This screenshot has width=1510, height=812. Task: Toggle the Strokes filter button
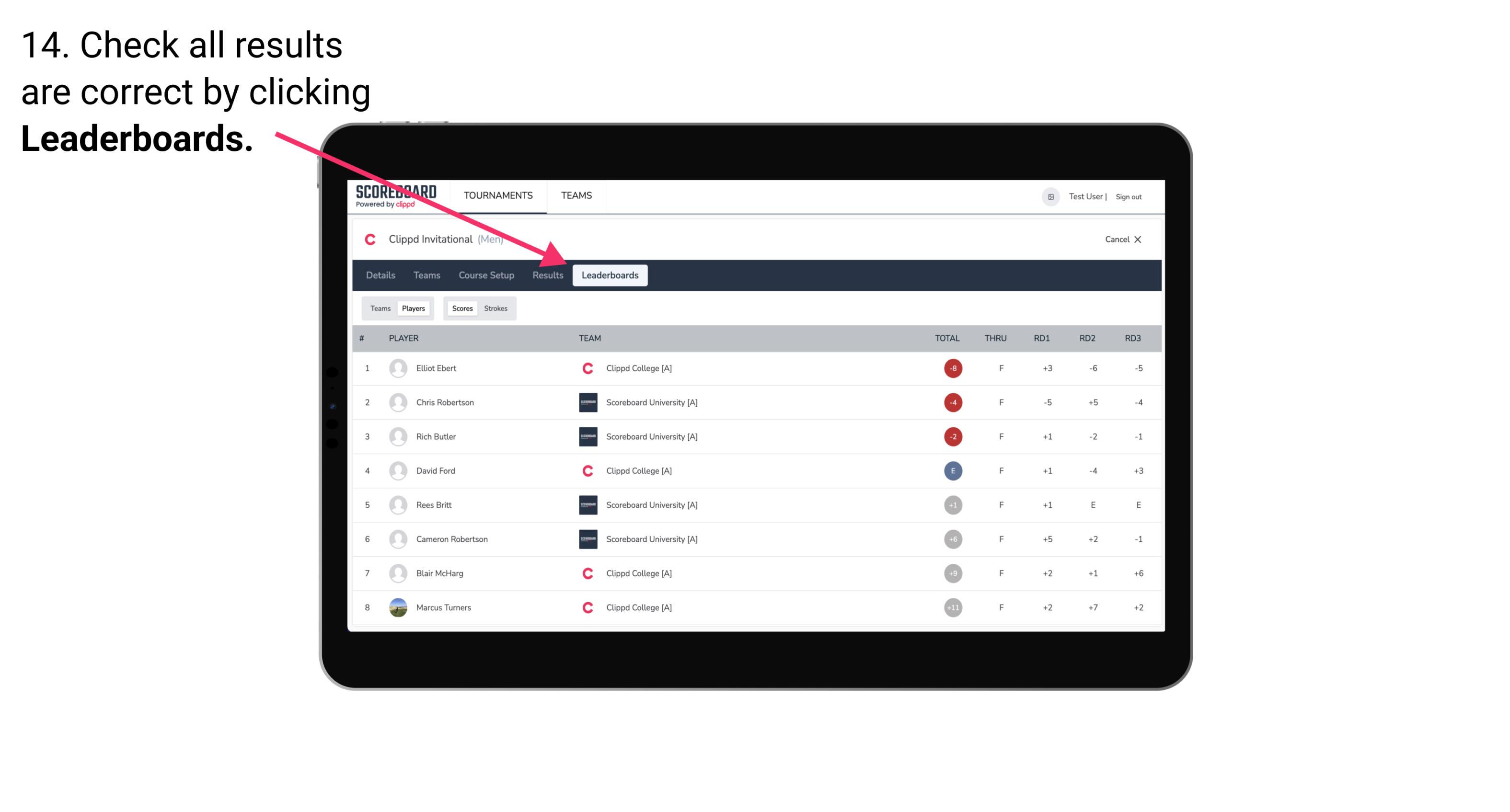(496, 308)
